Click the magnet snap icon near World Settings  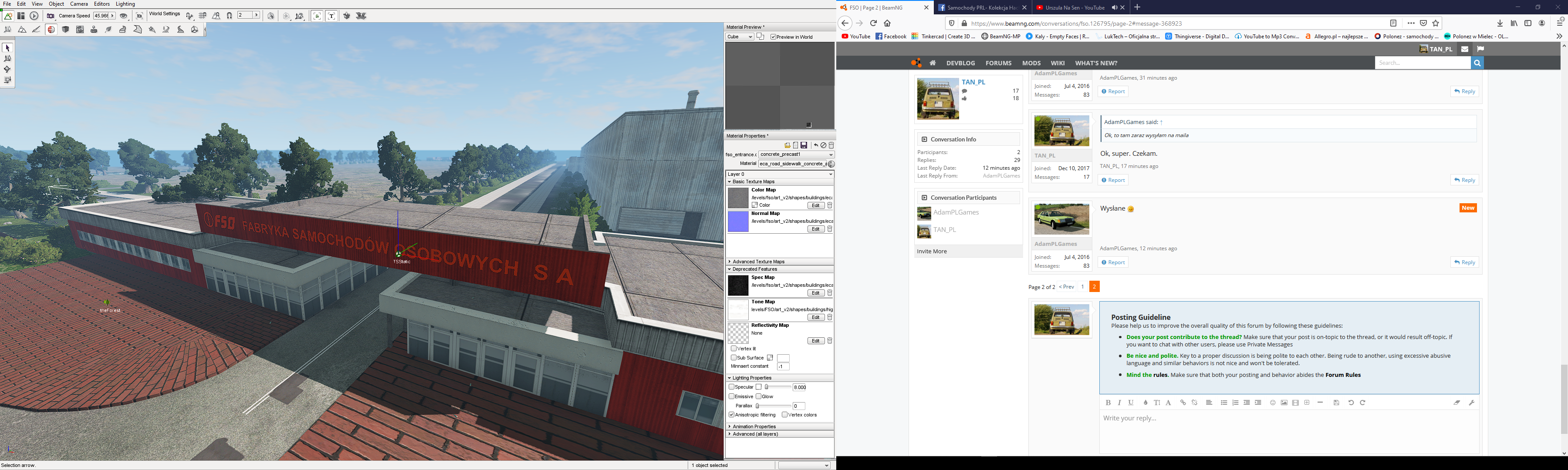230,16
